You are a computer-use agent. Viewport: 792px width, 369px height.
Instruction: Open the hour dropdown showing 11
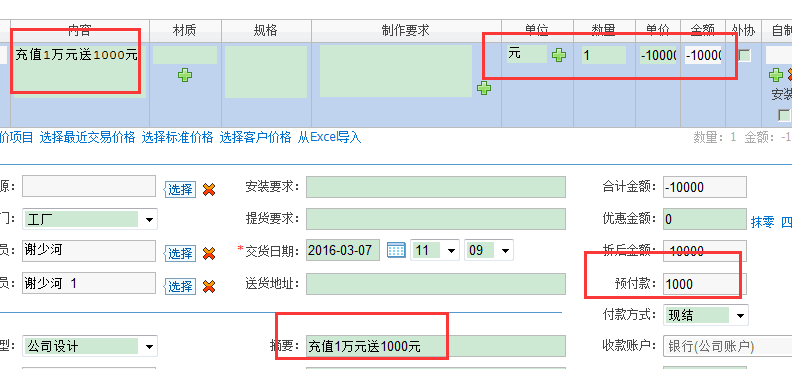451,250
